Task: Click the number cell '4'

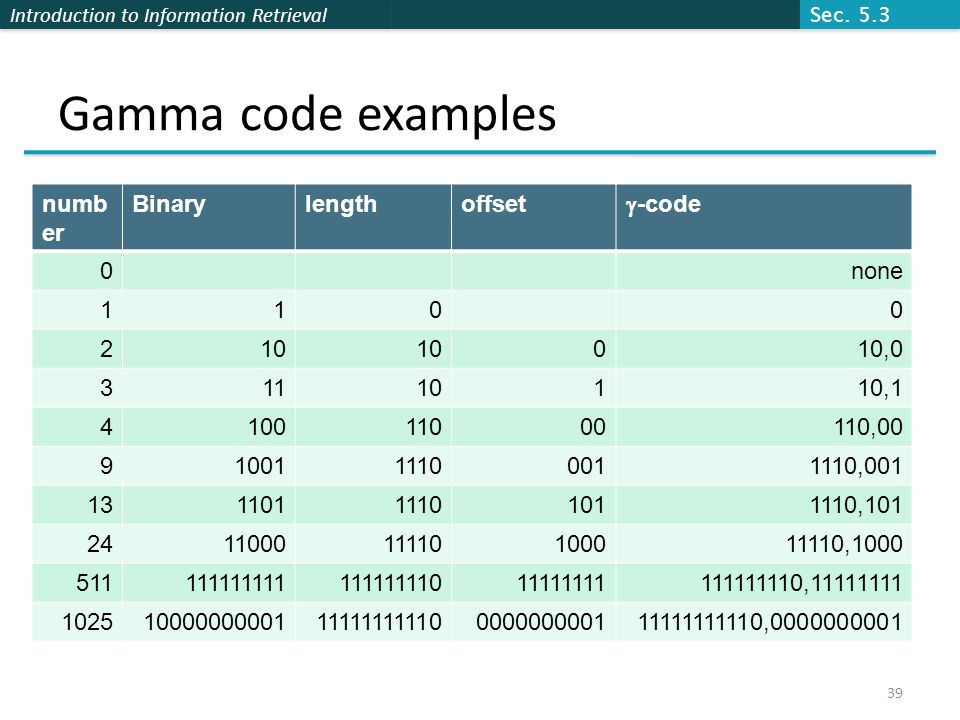Action: 77,427
